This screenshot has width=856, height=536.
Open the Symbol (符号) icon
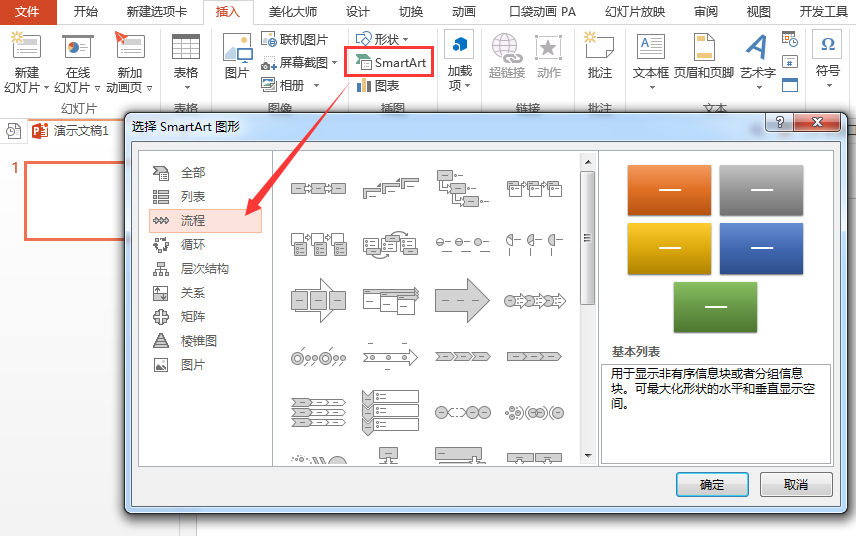[828, 44]
